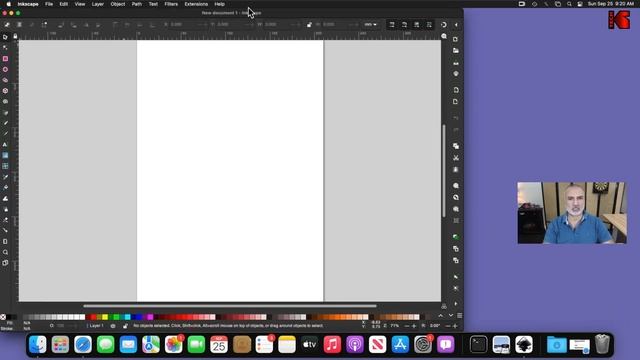Click zoom out minus button
Screen dimensions: 640x360
(407, 326)
